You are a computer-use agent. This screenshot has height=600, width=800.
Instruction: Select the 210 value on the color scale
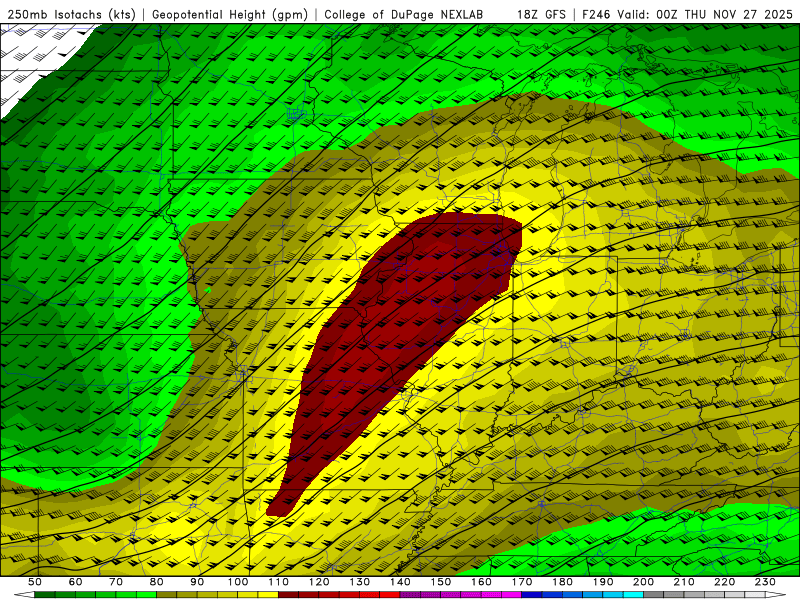pos(684,582)
